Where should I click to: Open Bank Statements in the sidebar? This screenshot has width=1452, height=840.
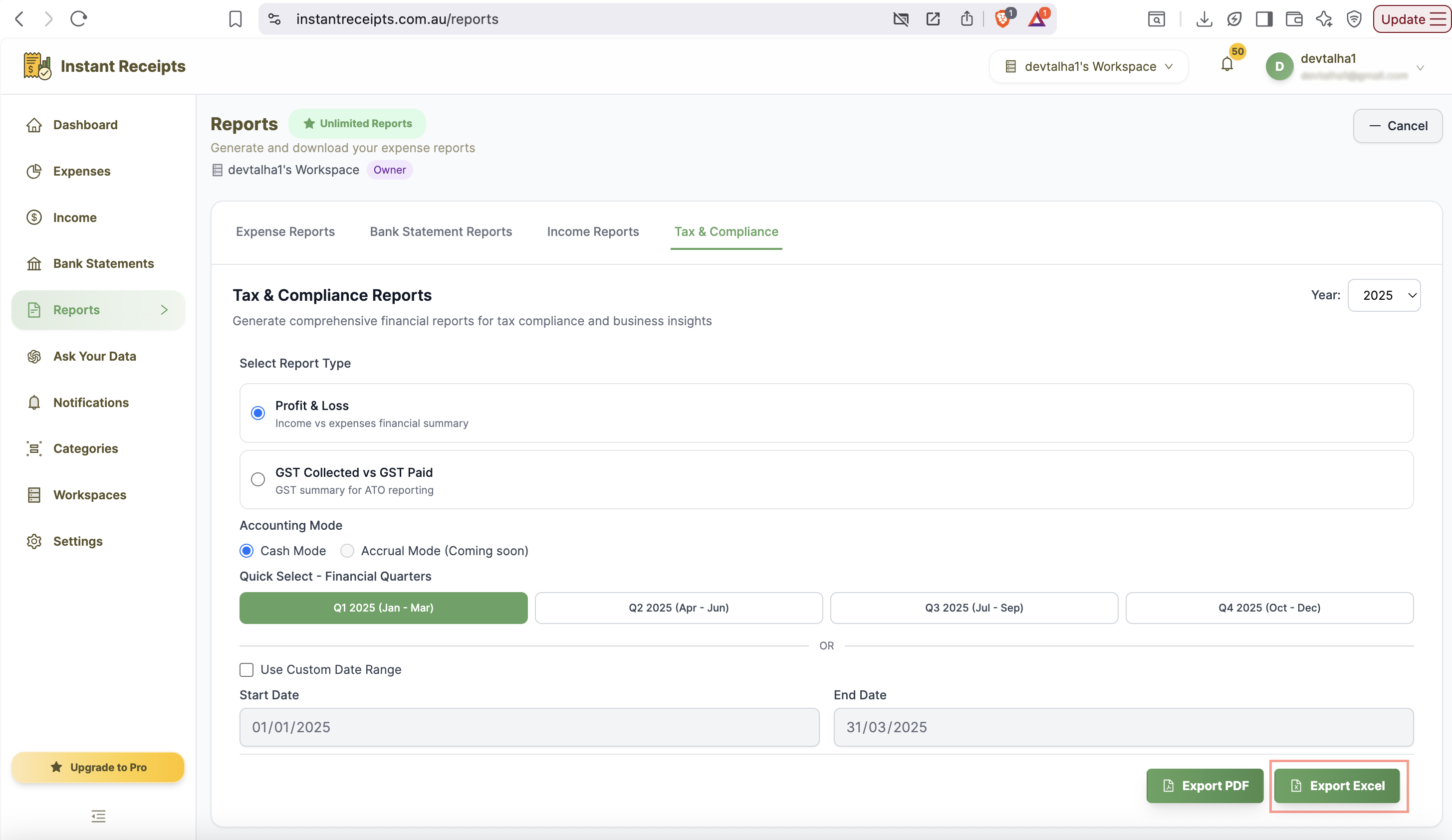[x=98, y=263]
